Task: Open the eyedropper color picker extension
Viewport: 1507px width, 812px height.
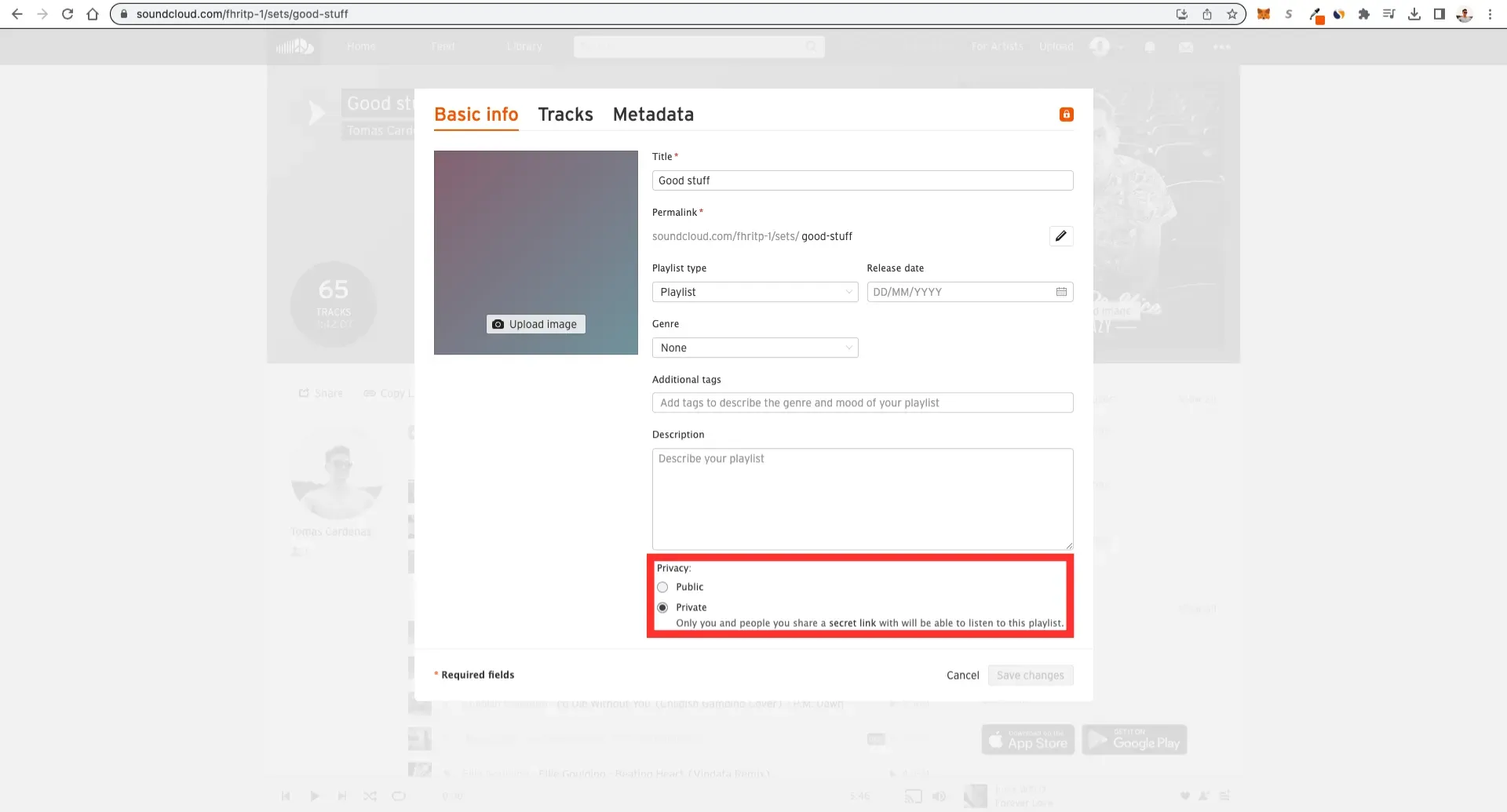Action: point(1317,13)
